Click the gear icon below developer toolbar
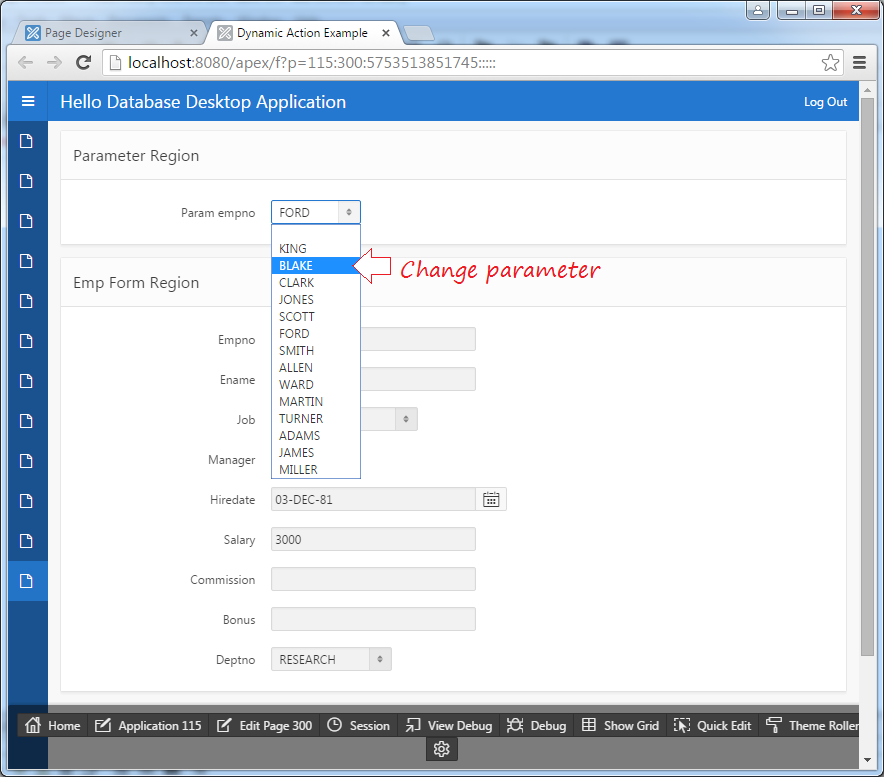The width and height of the screenshot is (884, 777). [442, 749]
